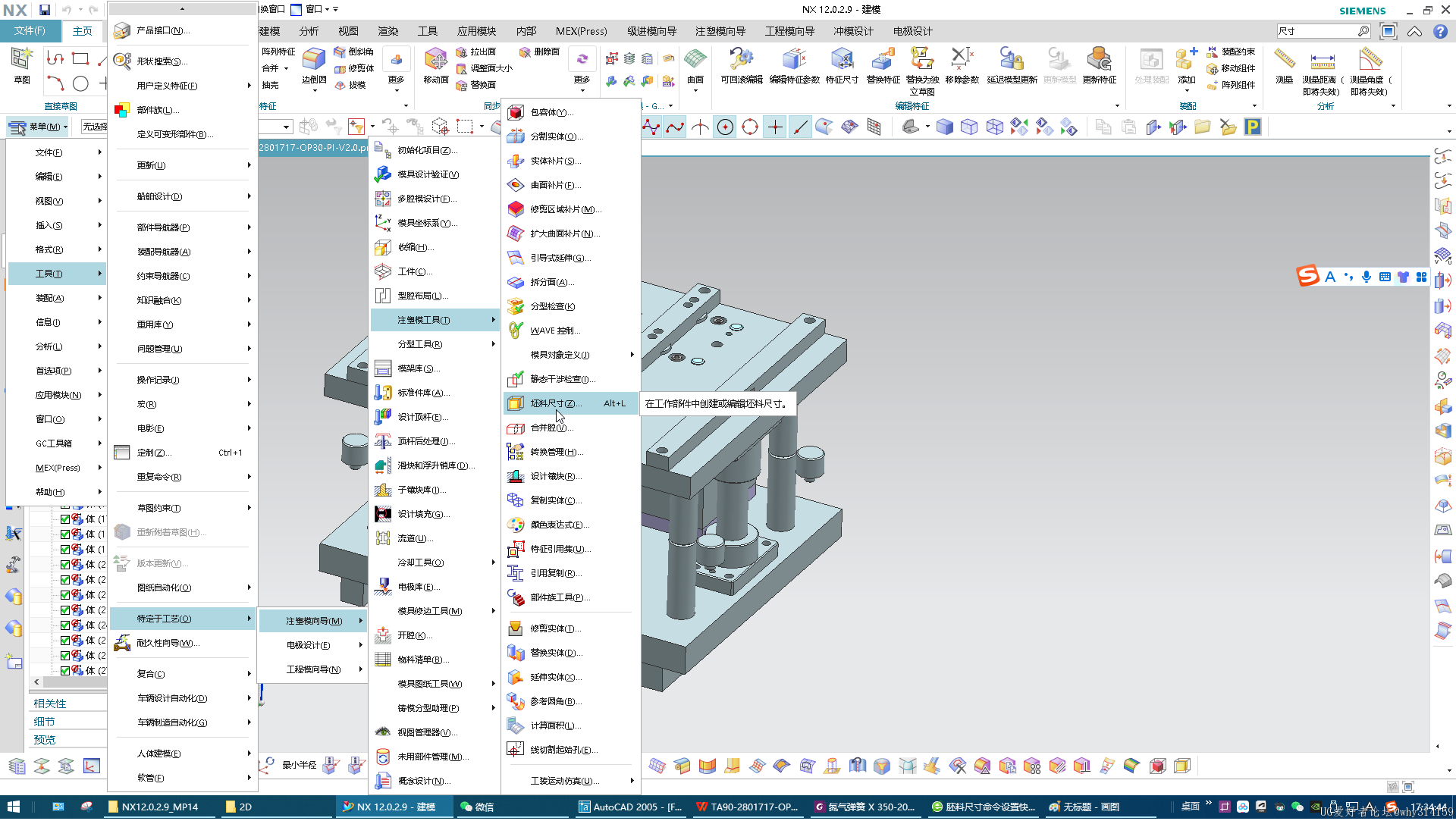Launch 分型检查 parting check tool

(x=570, y=306)
